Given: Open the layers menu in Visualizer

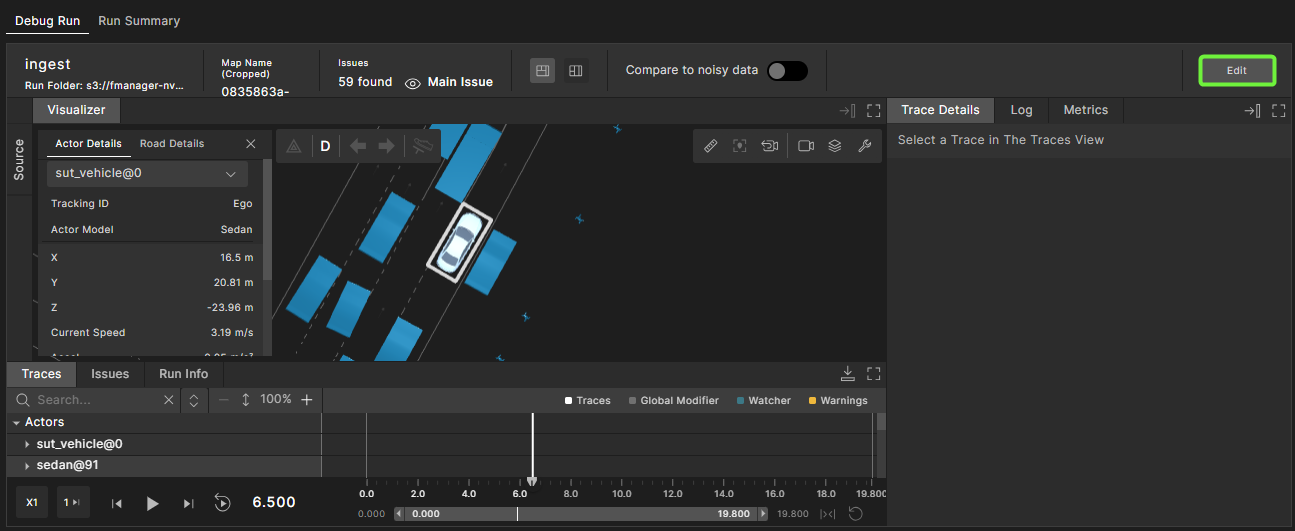Looking at the screenshot, I should (835, 146).
